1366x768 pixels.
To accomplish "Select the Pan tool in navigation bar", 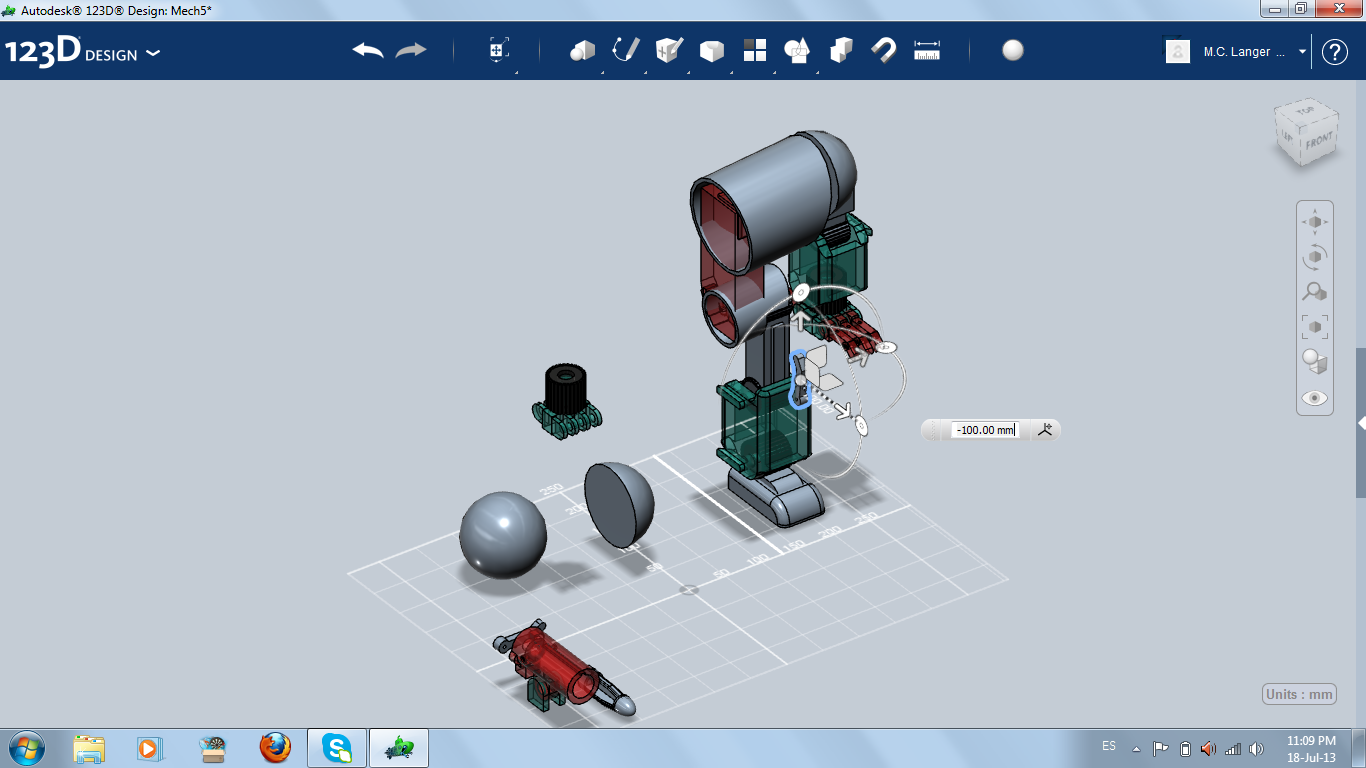I will [1315, 222].
